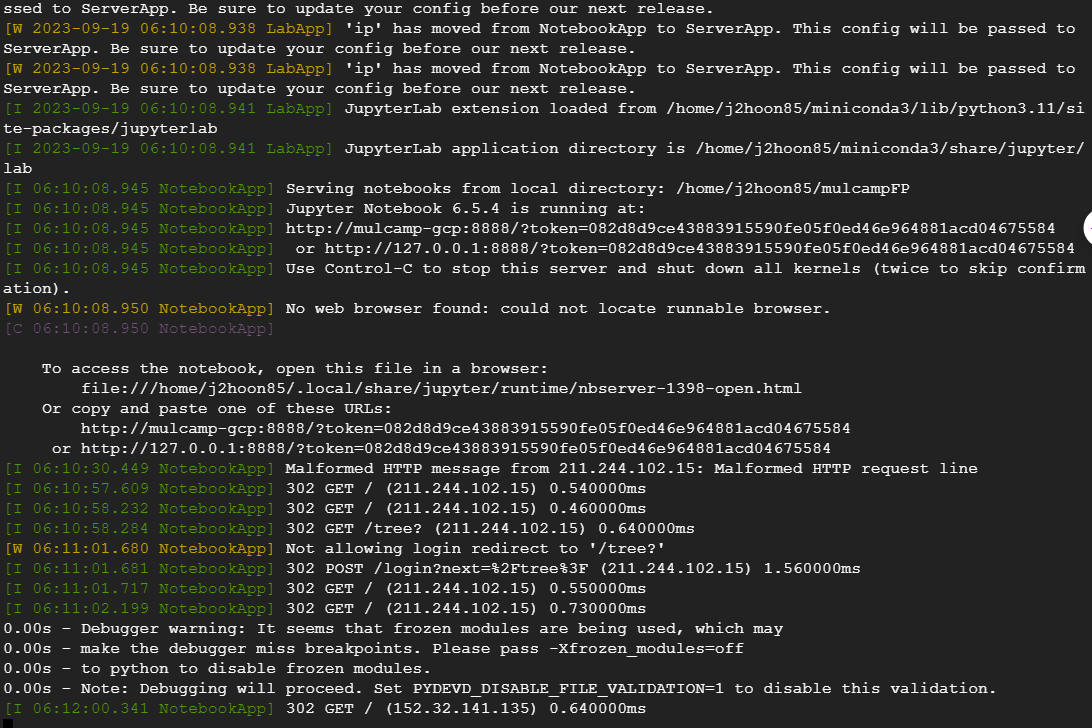Screen dimensions: 1092x728
Task: Click 'Or copy and paste one of these URLs:' line
Action: (x=217, y=409)
